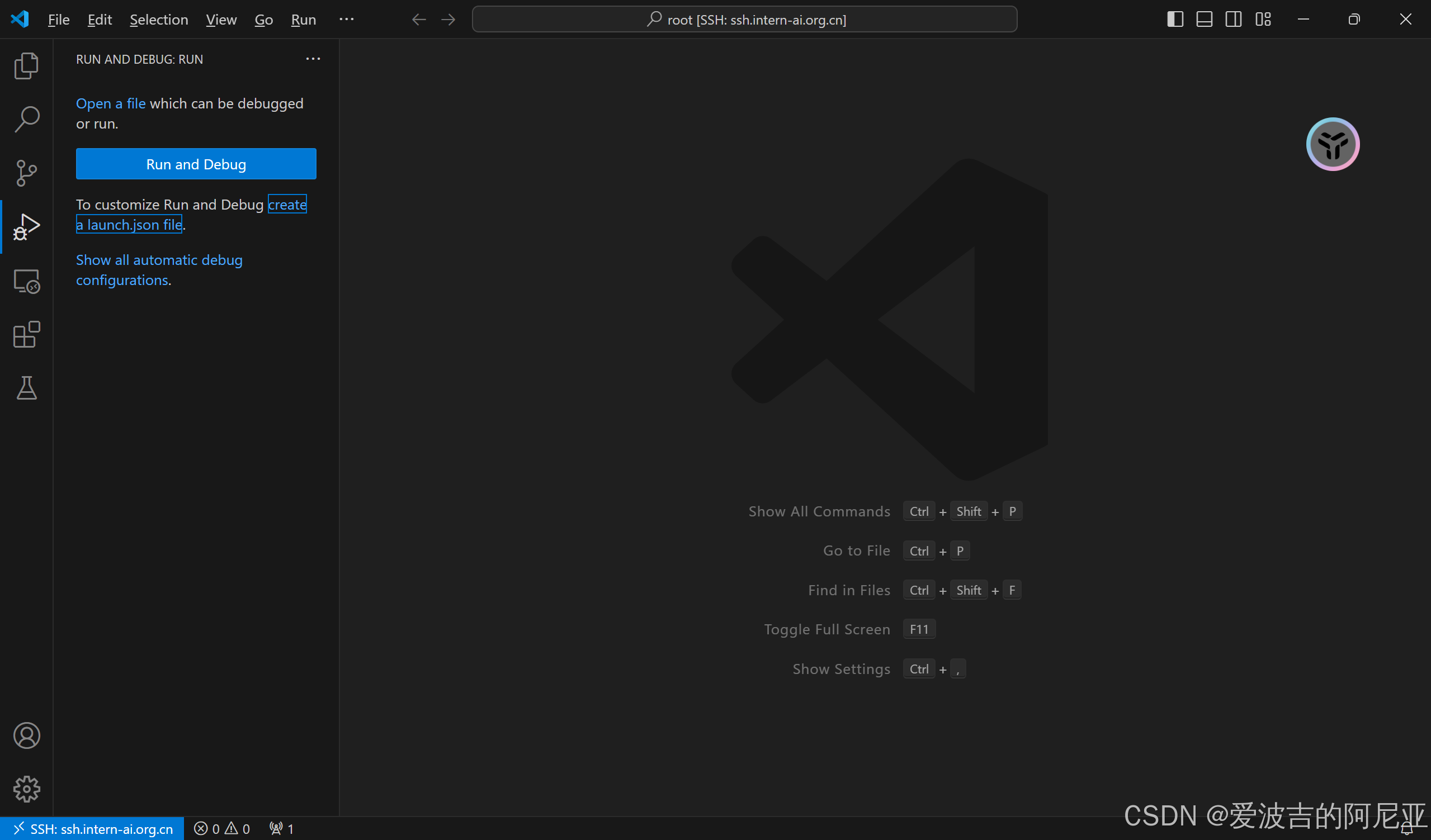Toggle the bottom Panel visibility
Image resolution: width=1431 pixels, height=840 pixels.
1204,20
